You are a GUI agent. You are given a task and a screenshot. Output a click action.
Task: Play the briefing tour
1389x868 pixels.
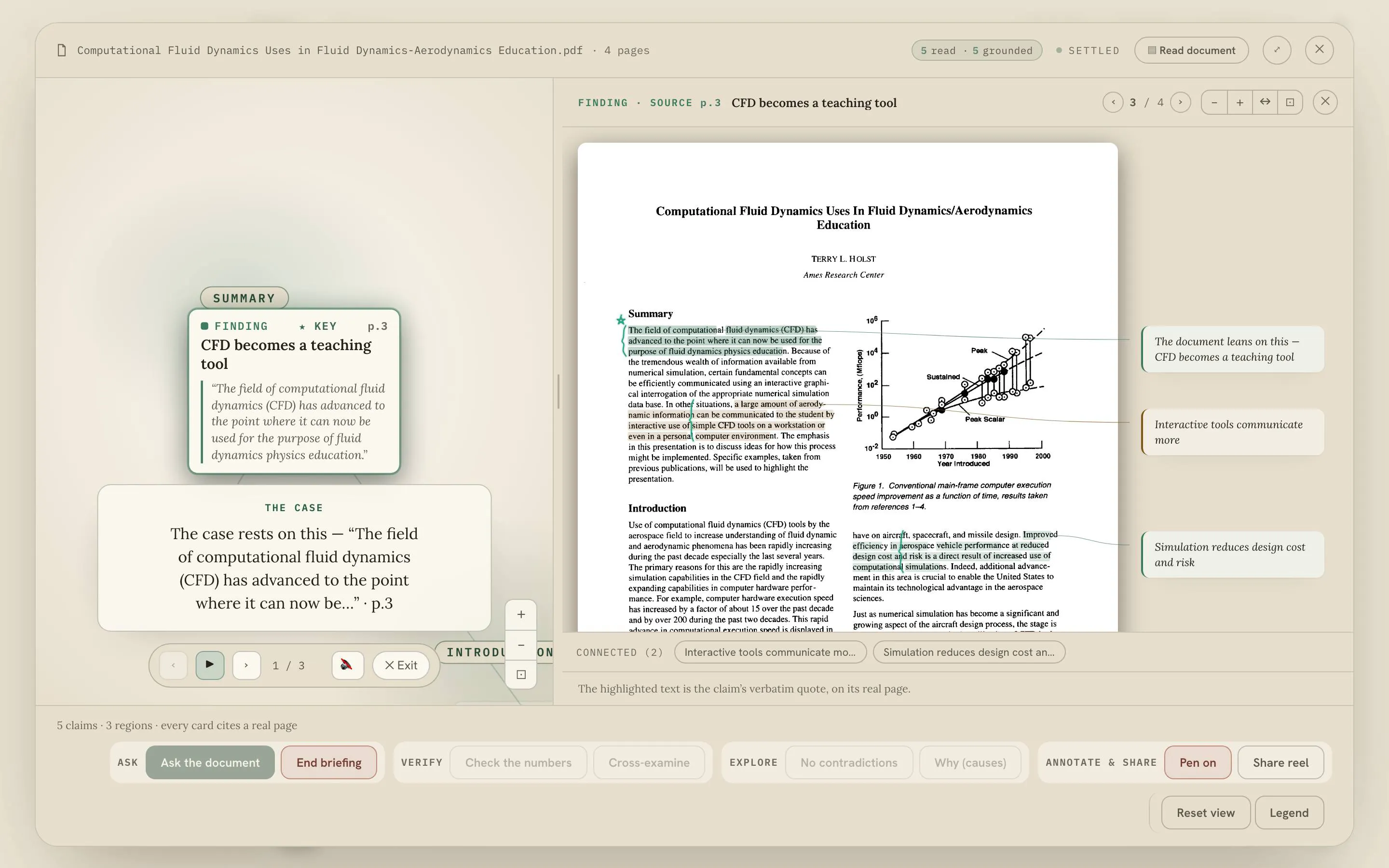coord(209,665)
